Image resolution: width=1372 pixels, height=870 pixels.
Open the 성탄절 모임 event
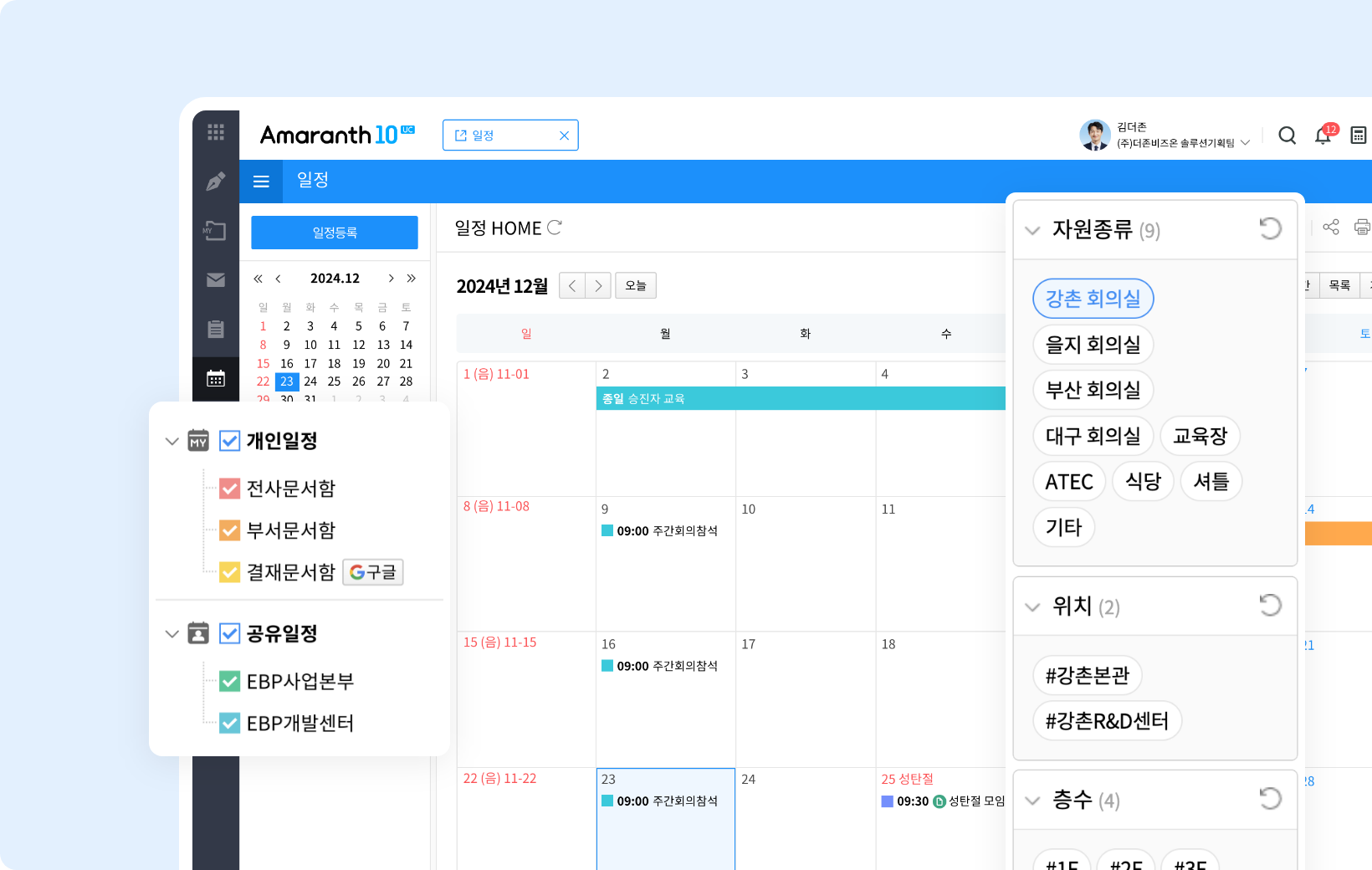[x=943, y=801]
